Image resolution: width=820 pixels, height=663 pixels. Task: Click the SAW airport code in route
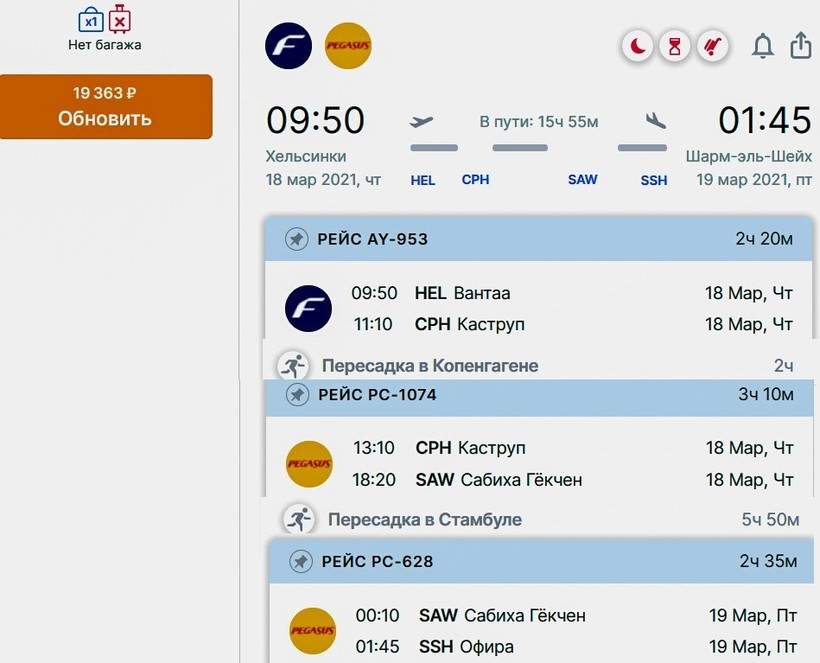pos(582,180)
